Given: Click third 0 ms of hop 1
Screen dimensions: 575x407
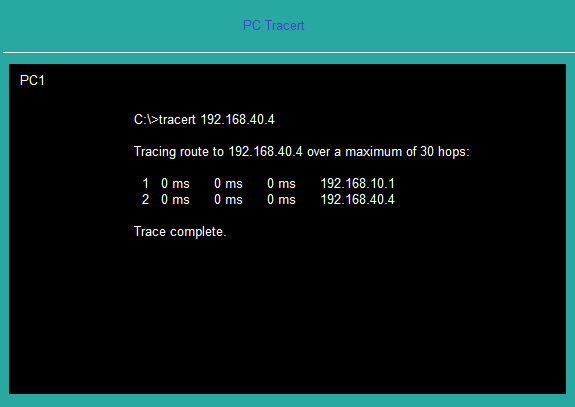Looking at the screenshot, I should (281, 183).
